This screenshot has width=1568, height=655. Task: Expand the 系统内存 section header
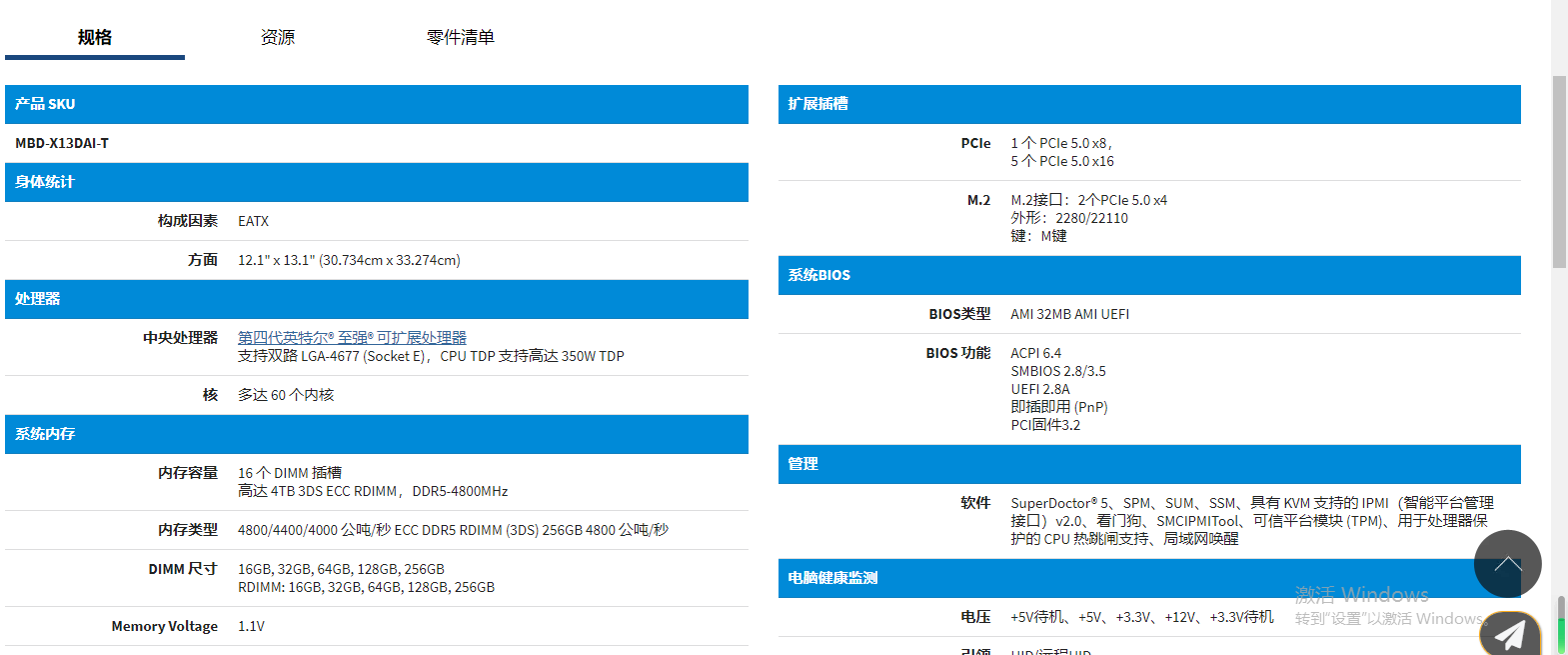point(376,434)
